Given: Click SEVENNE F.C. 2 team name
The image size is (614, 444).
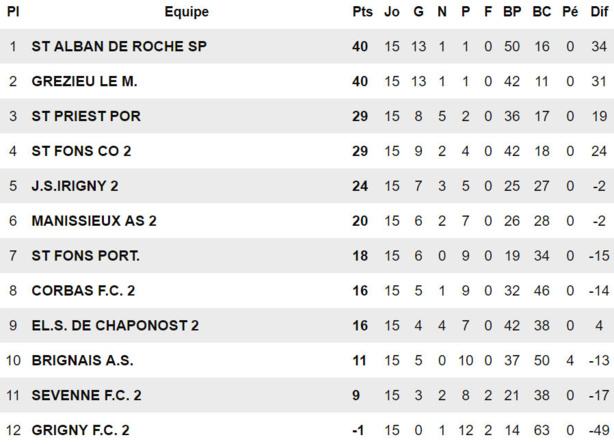Looking at the screenshot, I should click(x=87, y=395).
